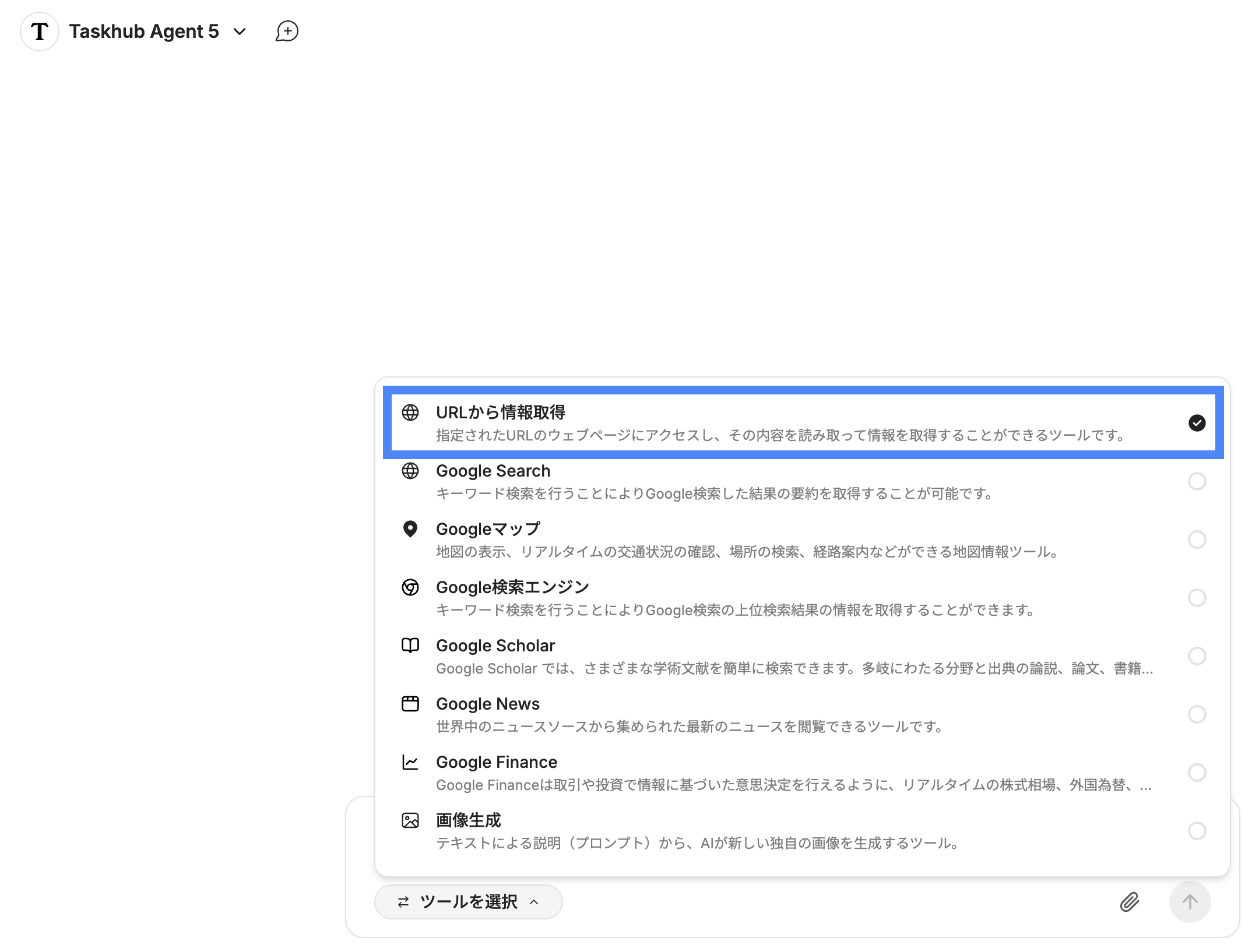Collapse the ツールを選択 tool selector
Image resolution: width=1259 pixels, height=952 pixels.
[468, 902]
